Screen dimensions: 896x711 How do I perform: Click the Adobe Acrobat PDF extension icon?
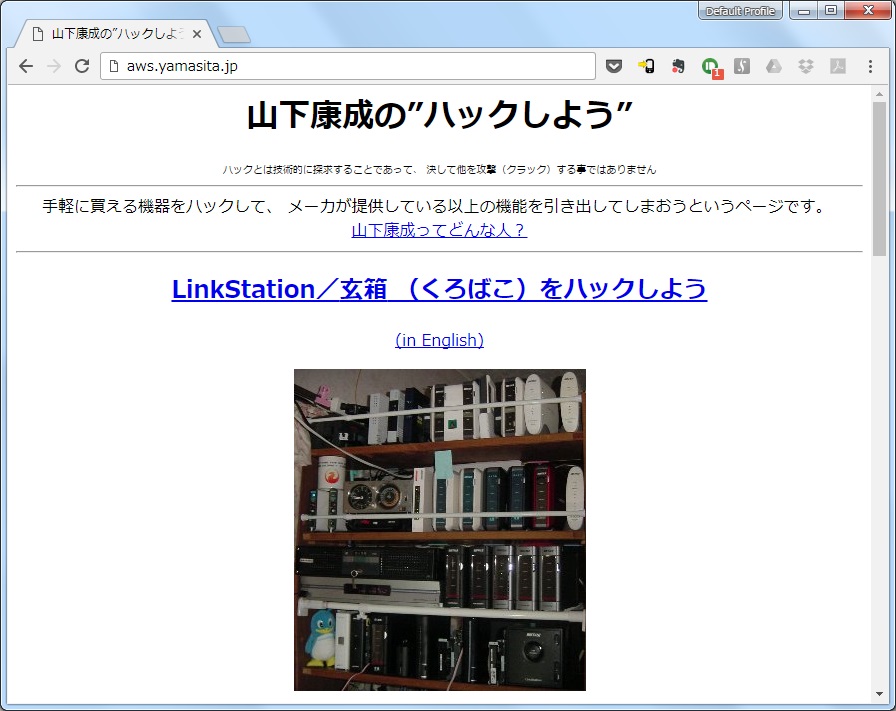(x=838, y=66)
